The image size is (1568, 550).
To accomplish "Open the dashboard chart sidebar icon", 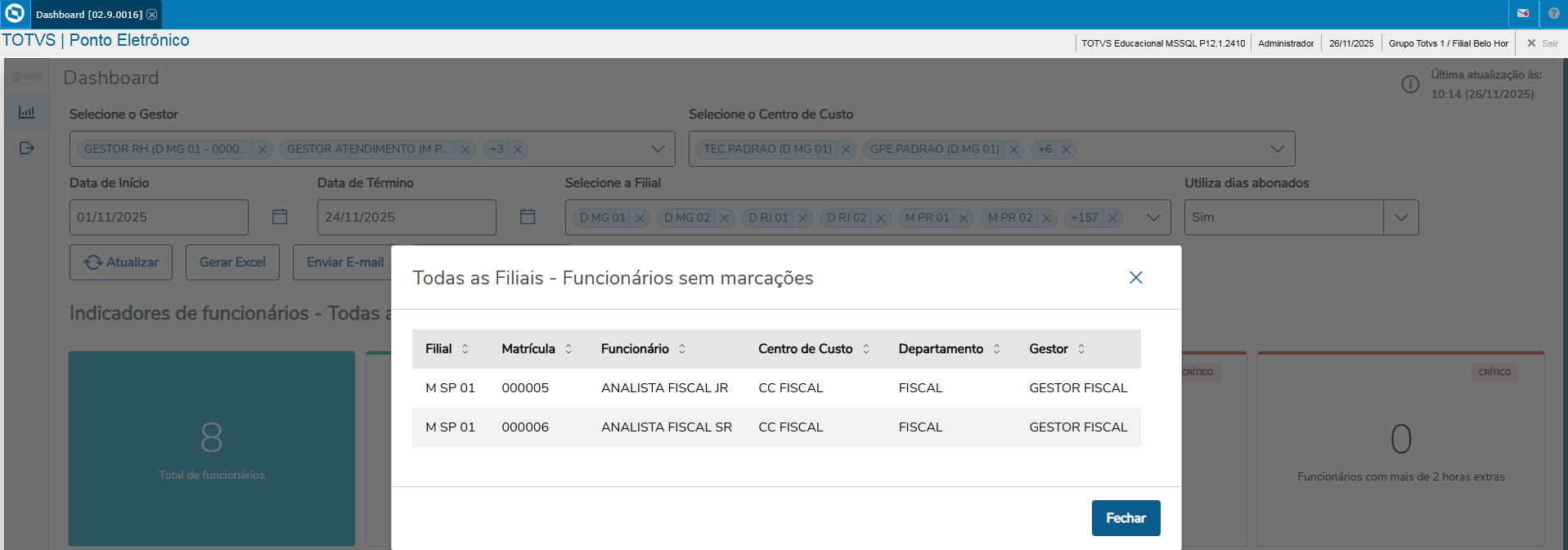I will 27,112.
